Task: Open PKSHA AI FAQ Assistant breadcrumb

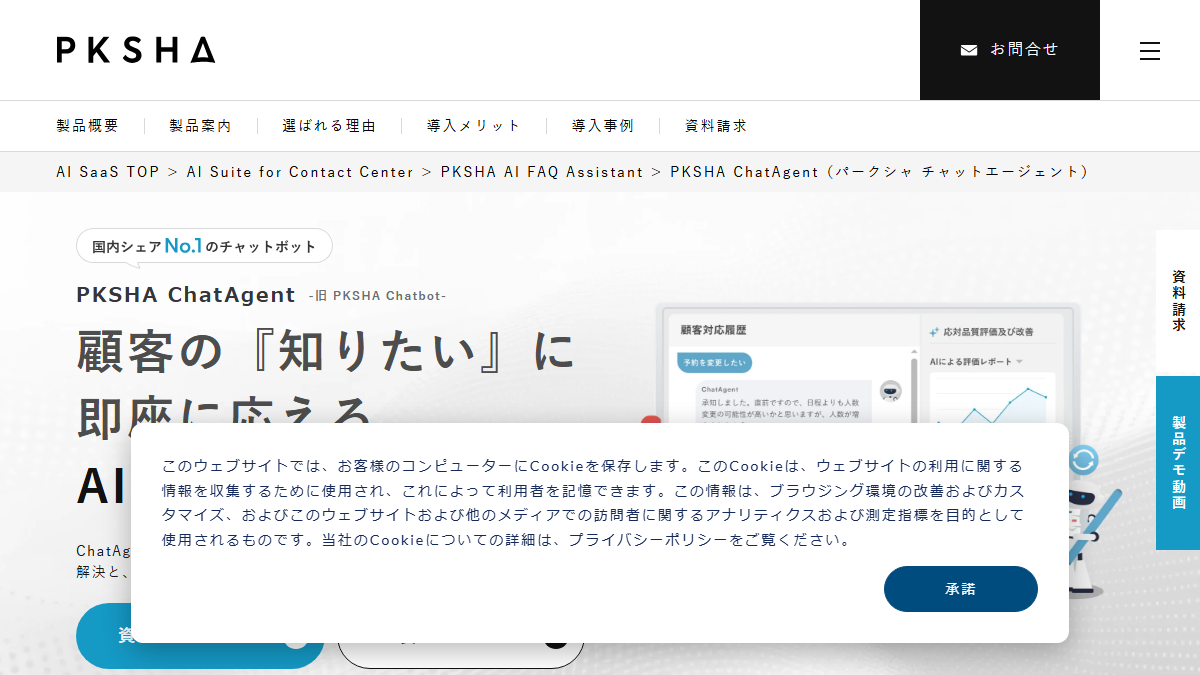Action: coord(542,172)
